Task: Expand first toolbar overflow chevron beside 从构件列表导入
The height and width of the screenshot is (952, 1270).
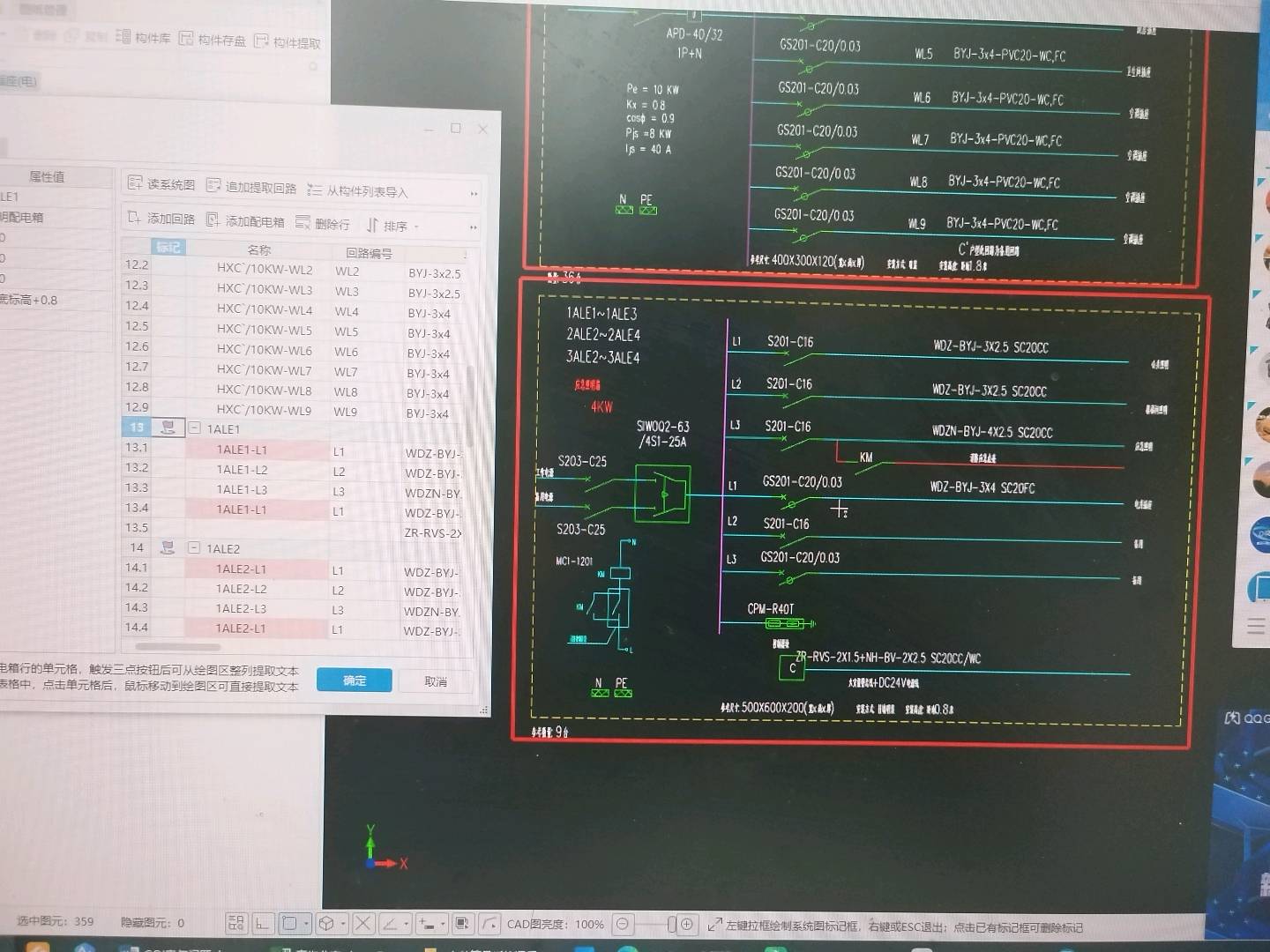Action: point(474,193)
